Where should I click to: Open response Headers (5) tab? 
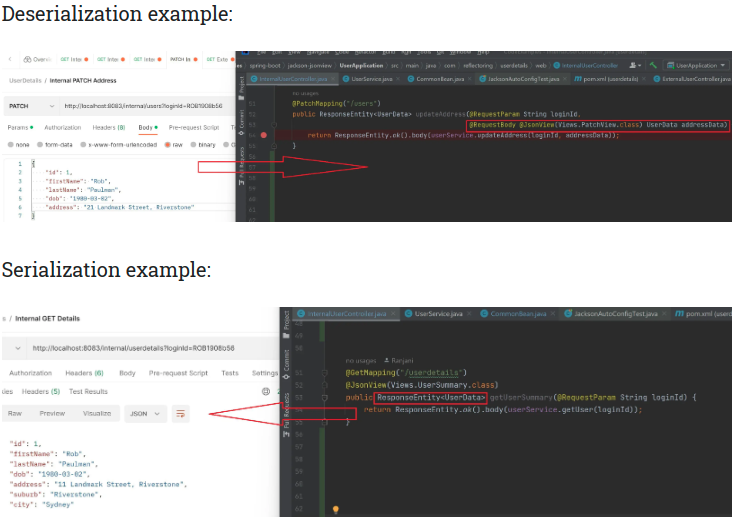coord(41,392)
